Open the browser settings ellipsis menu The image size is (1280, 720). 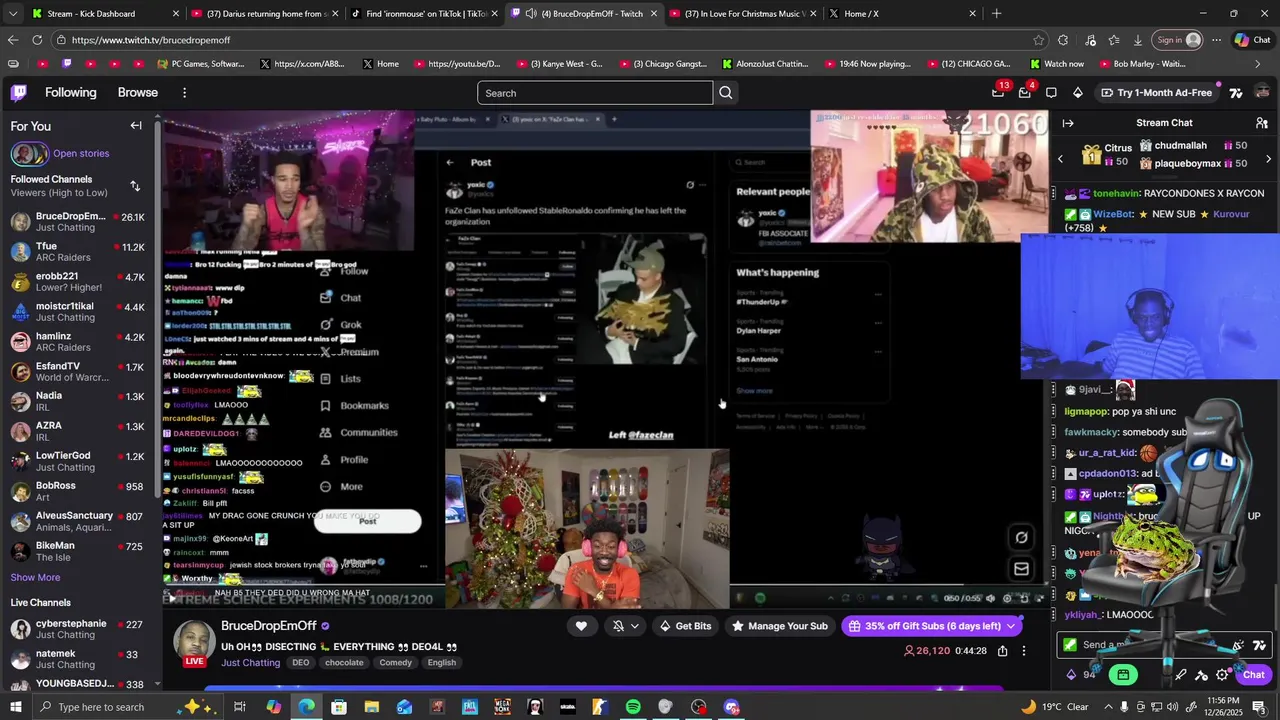[x=1216, y=40]
